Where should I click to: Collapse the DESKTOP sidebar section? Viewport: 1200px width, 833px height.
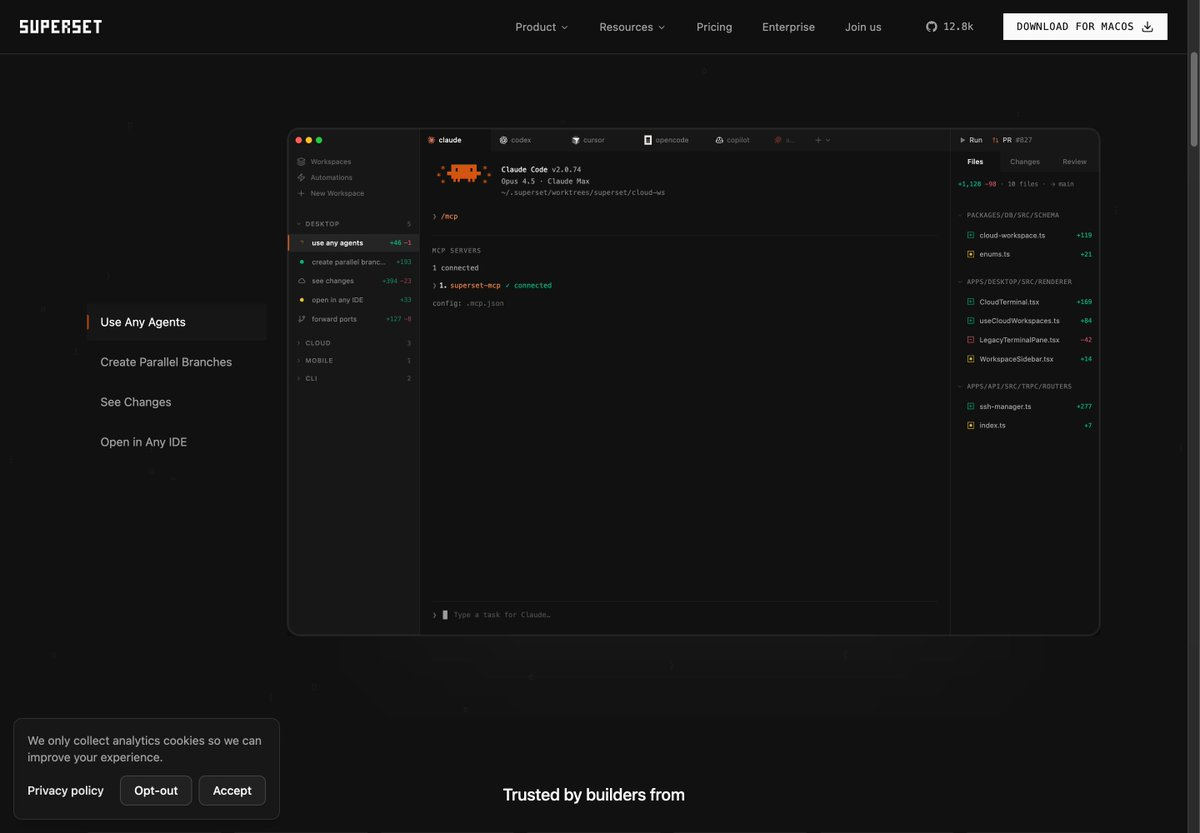click(354, 224)
